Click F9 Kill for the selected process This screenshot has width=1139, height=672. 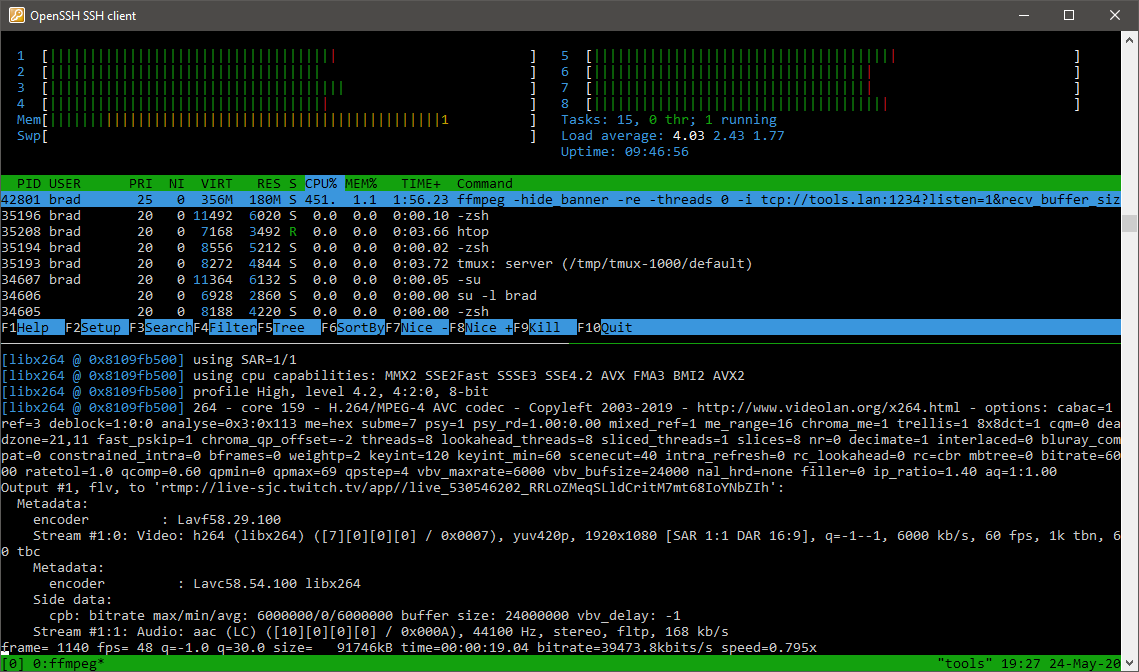click(548, 328)
